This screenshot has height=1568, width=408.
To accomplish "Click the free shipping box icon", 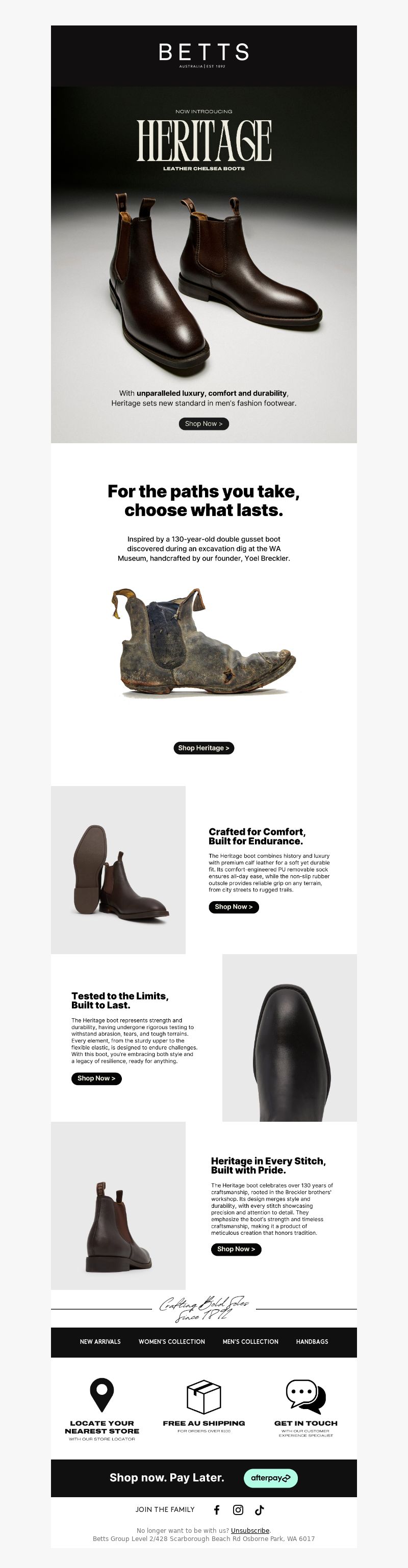I will click(x=203, y=1396).
